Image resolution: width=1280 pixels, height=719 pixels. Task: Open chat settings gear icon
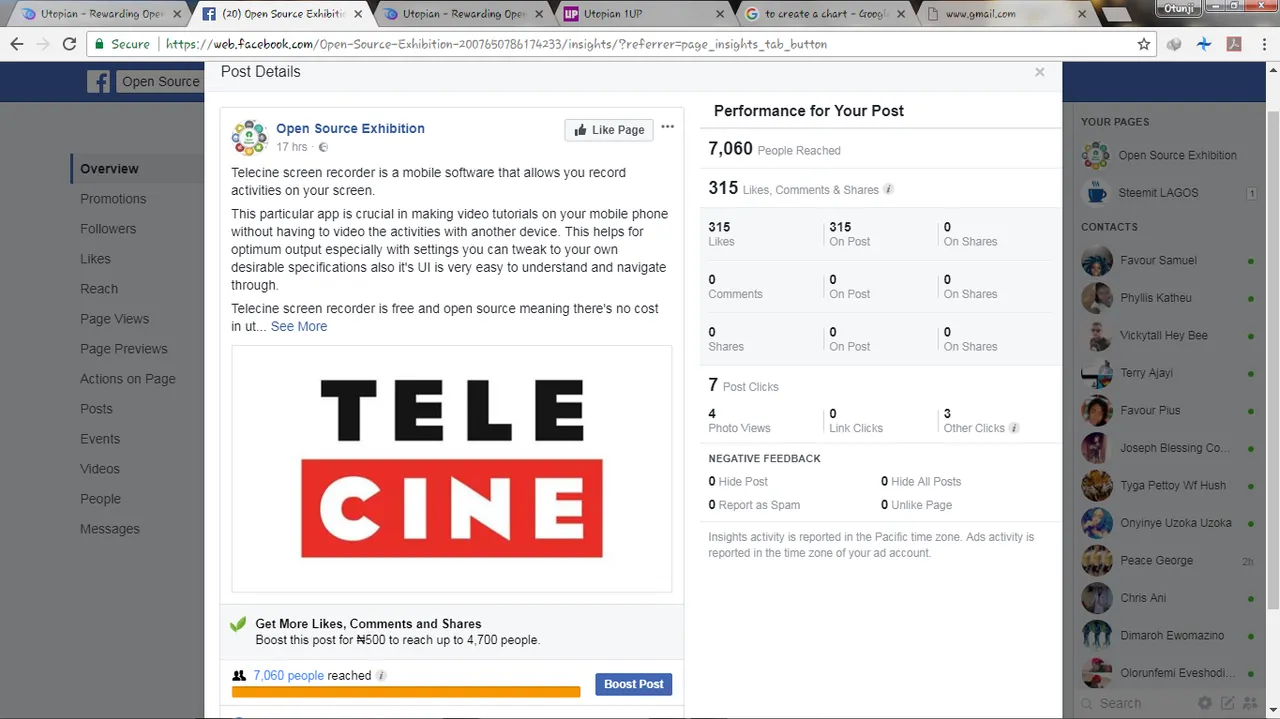coord(1205,703)
